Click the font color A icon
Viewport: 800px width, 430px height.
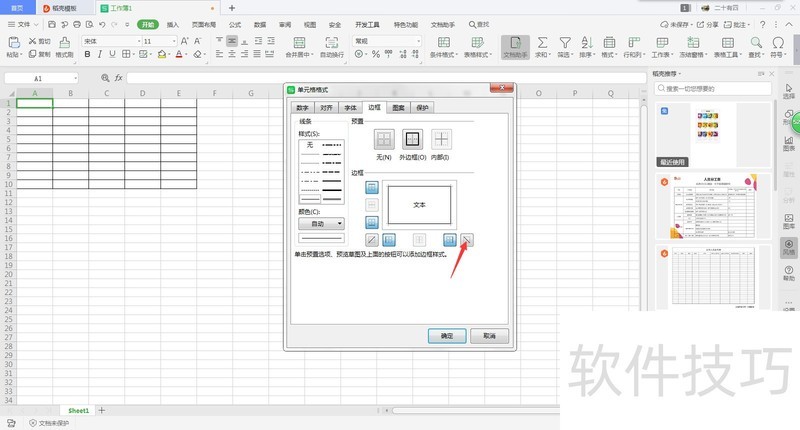click(x=179, y=54)
